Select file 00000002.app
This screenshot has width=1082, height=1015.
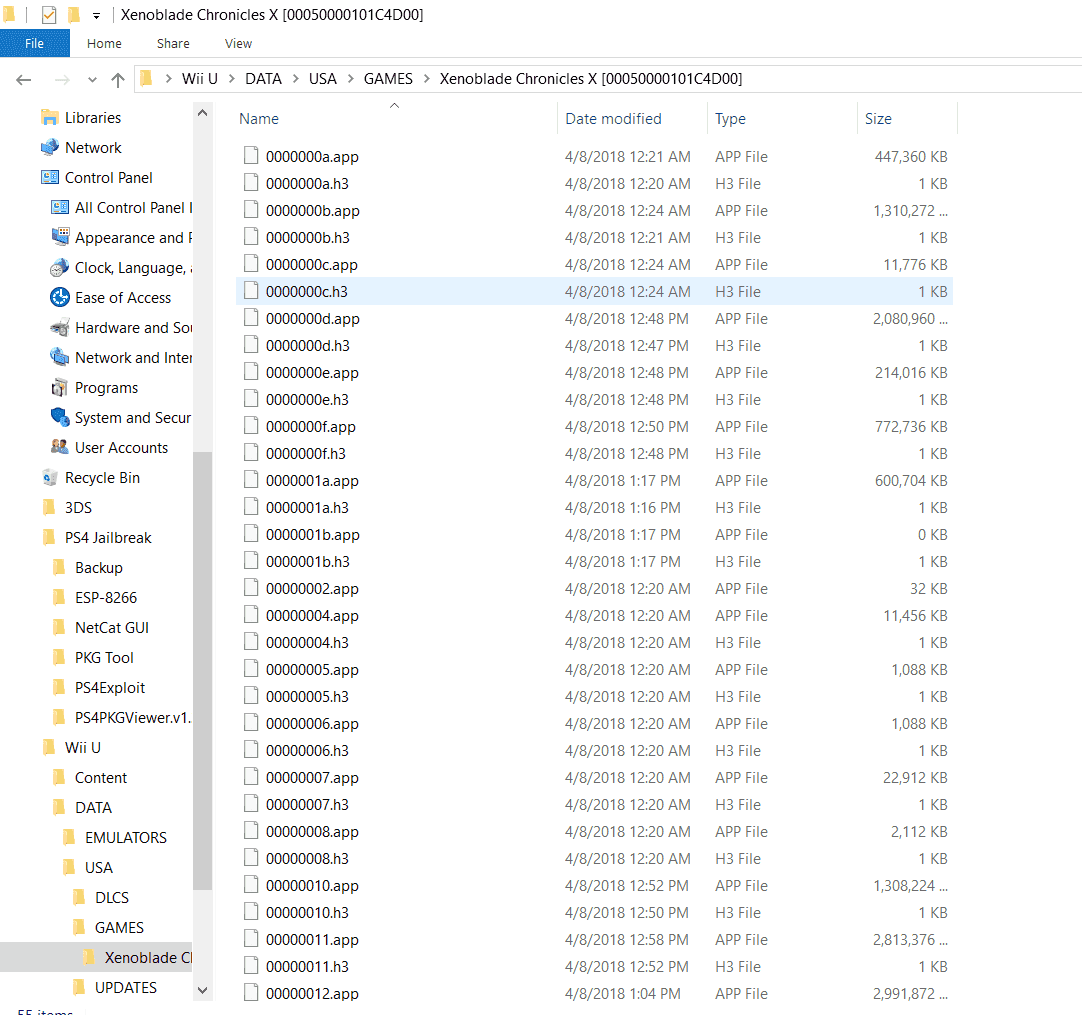pyautogui.click(x=312, y=589)
